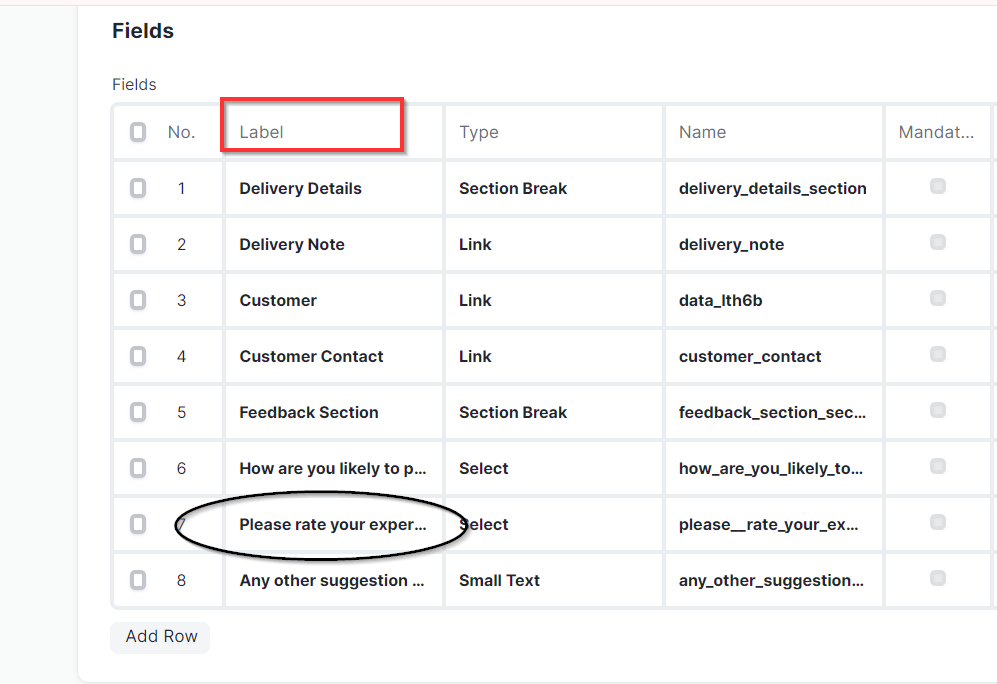Select row 8 Any other suggestion checkbox
The height and width of the screenshot is (684, 997).
point(138,580)
